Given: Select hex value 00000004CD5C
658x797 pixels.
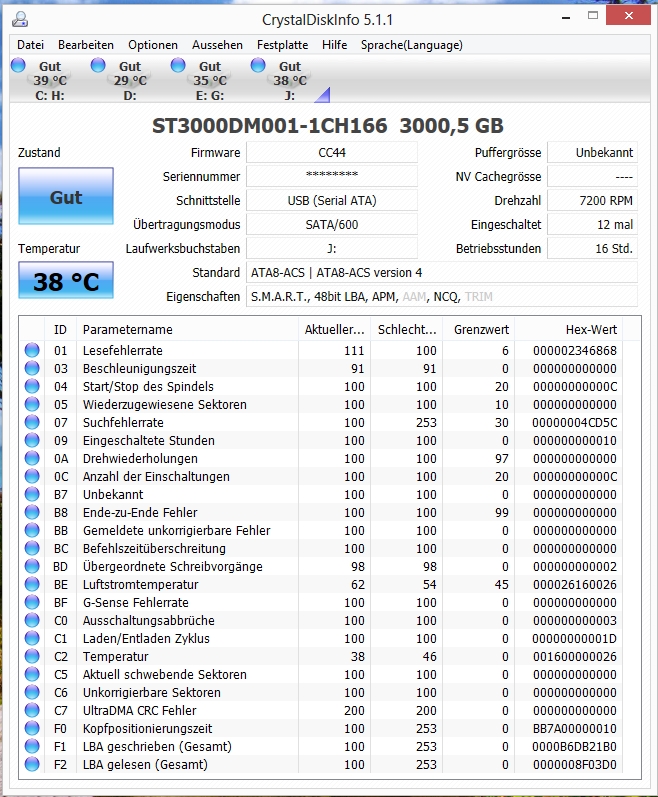Looking at the screenshot, I should point(575,422).
